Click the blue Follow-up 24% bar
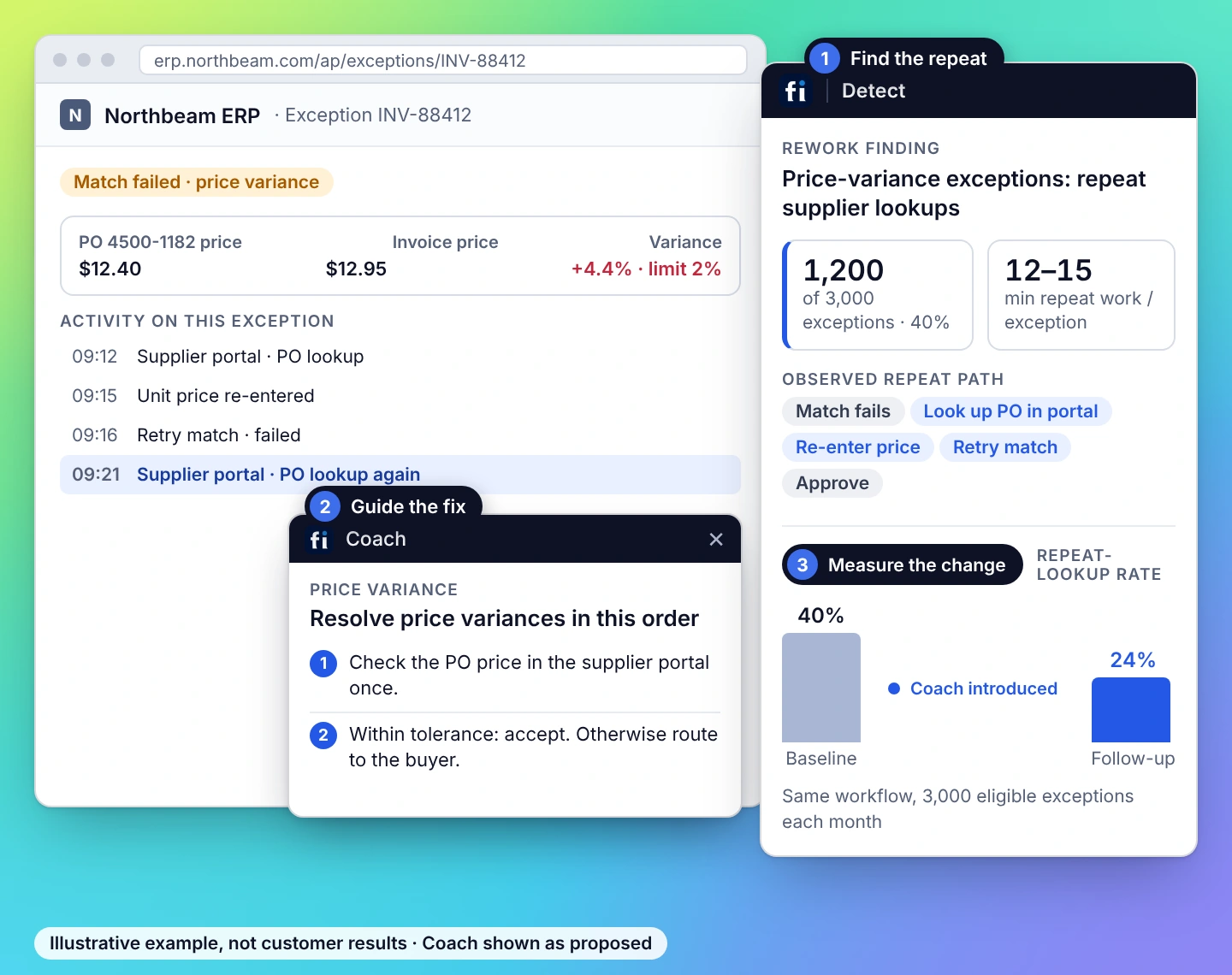The width and height of the screenshot is (1232, 975). pyautogui.click(x=1131, y=710)
